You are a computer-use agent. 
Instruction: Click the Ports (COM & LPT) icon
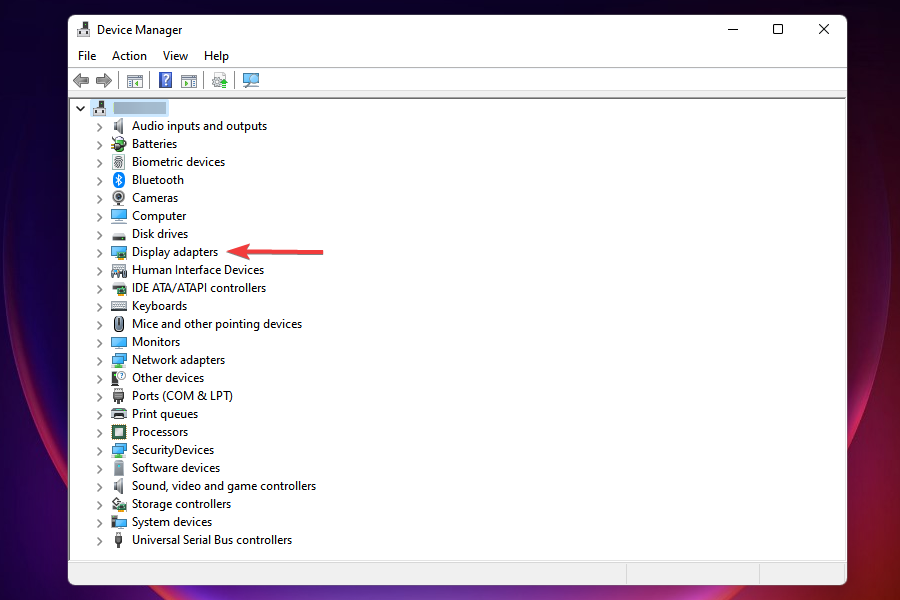[119, 396]
